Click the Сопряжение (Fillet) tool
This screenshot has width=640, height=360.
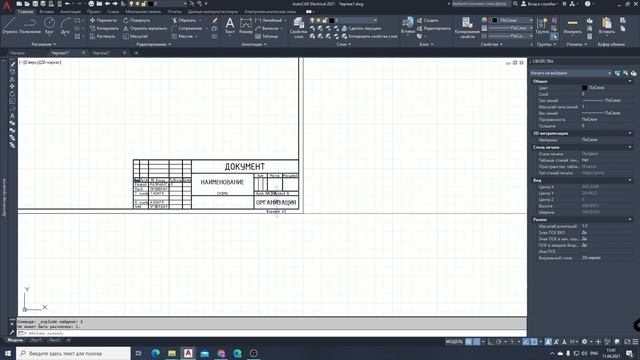[187, 28]
